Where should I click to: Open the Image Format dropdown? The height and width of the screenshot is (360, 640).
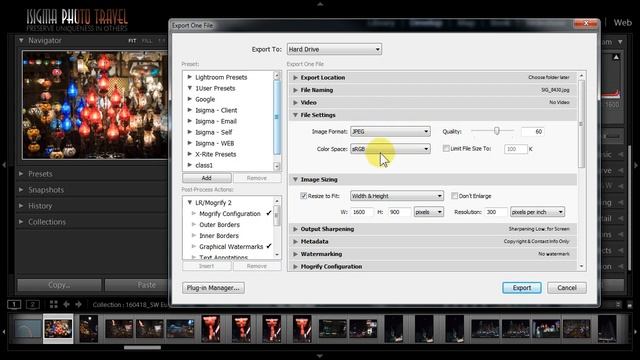tap(390, 131)
